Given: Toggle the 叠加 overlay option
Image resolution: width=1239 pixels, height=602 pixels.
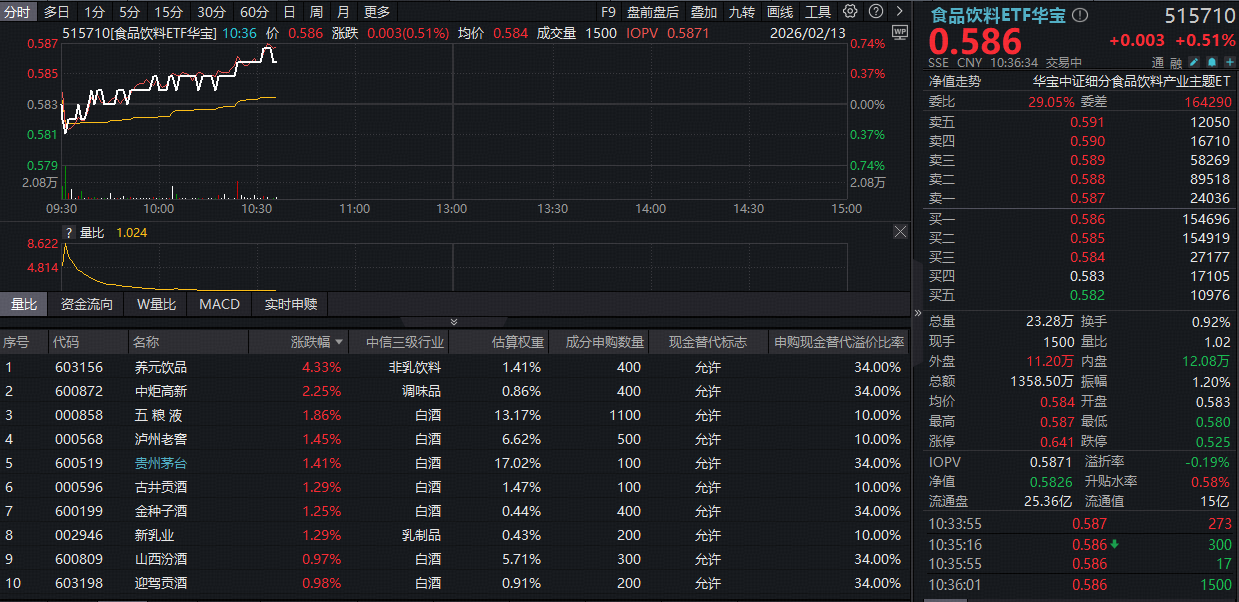Looking at the screenshot, I should (704, 12).
